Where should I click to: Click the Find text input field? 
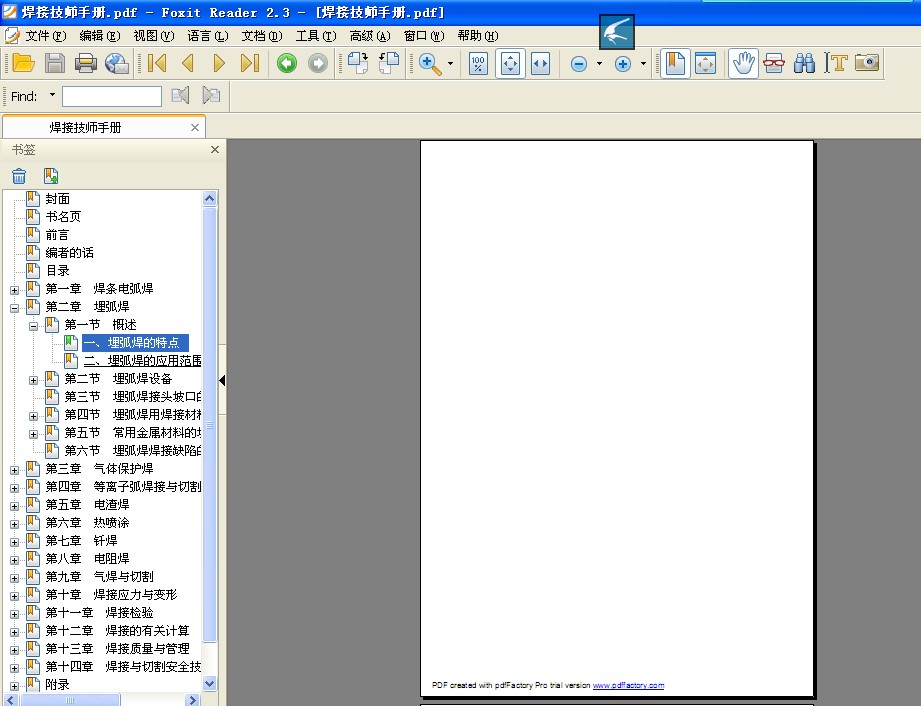pos(112,96)
